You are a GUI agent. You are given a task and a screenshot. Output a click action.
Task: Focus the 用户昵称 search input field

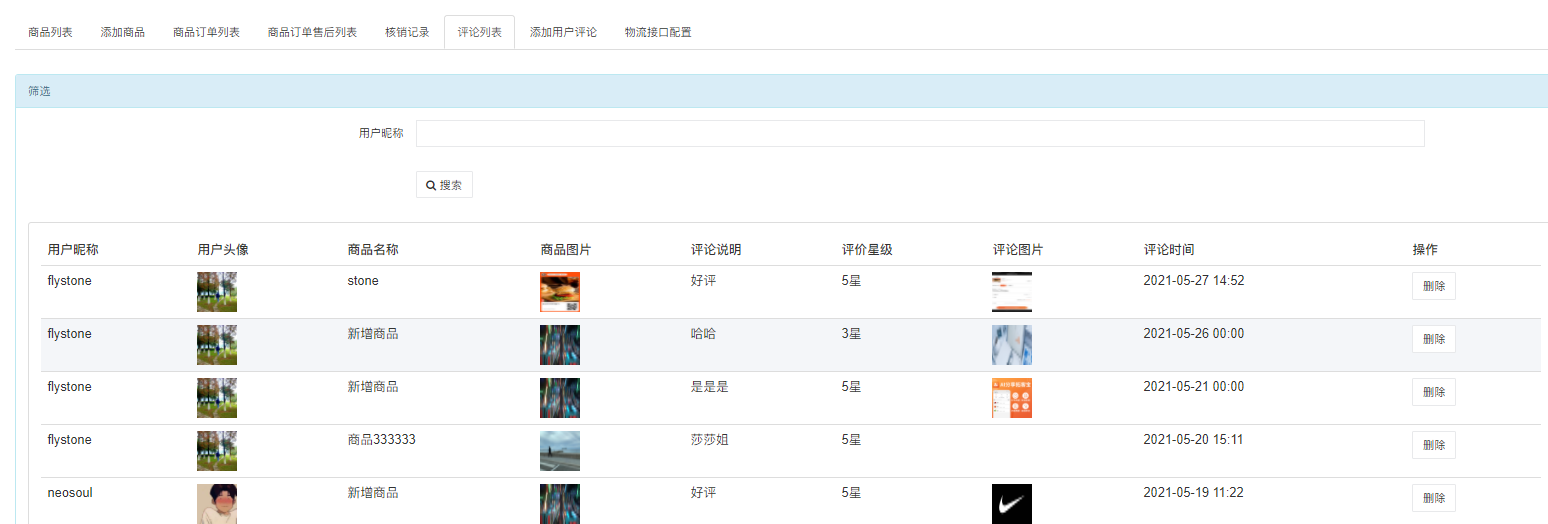tap(920, 133)
